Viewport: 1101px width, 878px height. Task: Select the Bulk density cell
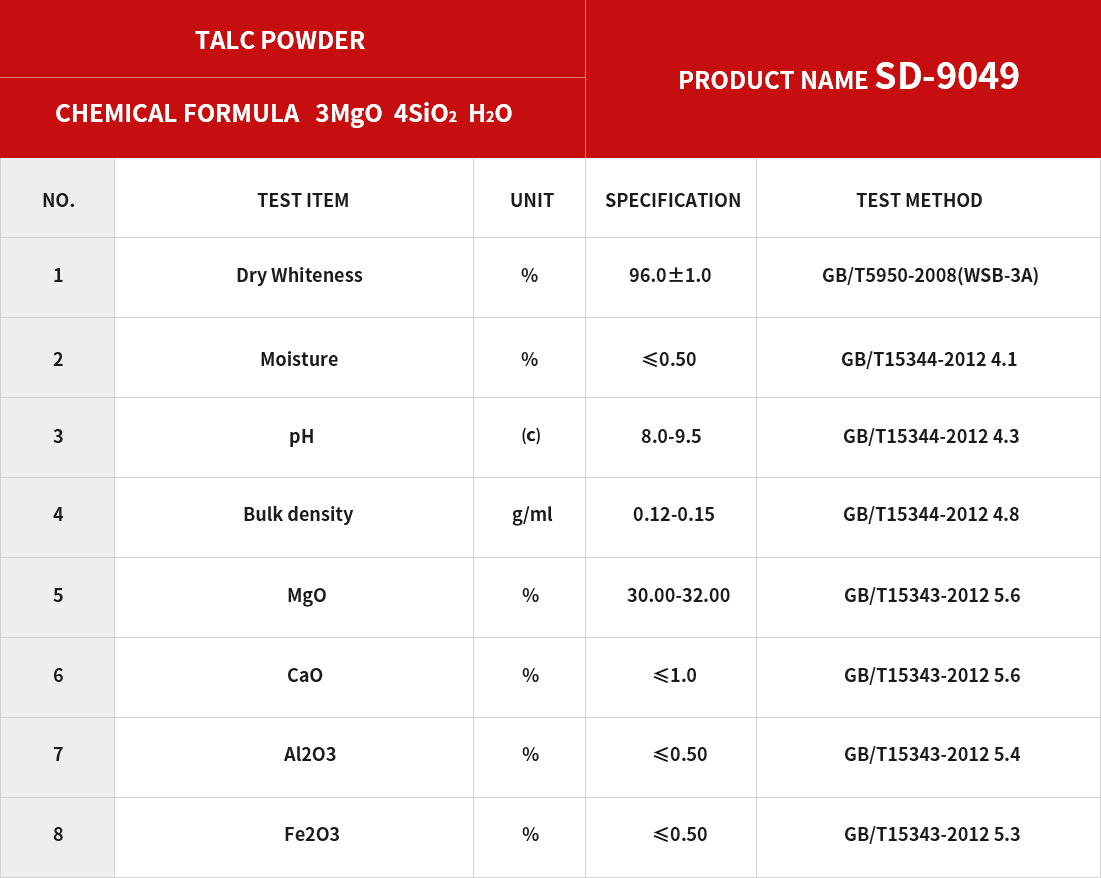point(298,514)
